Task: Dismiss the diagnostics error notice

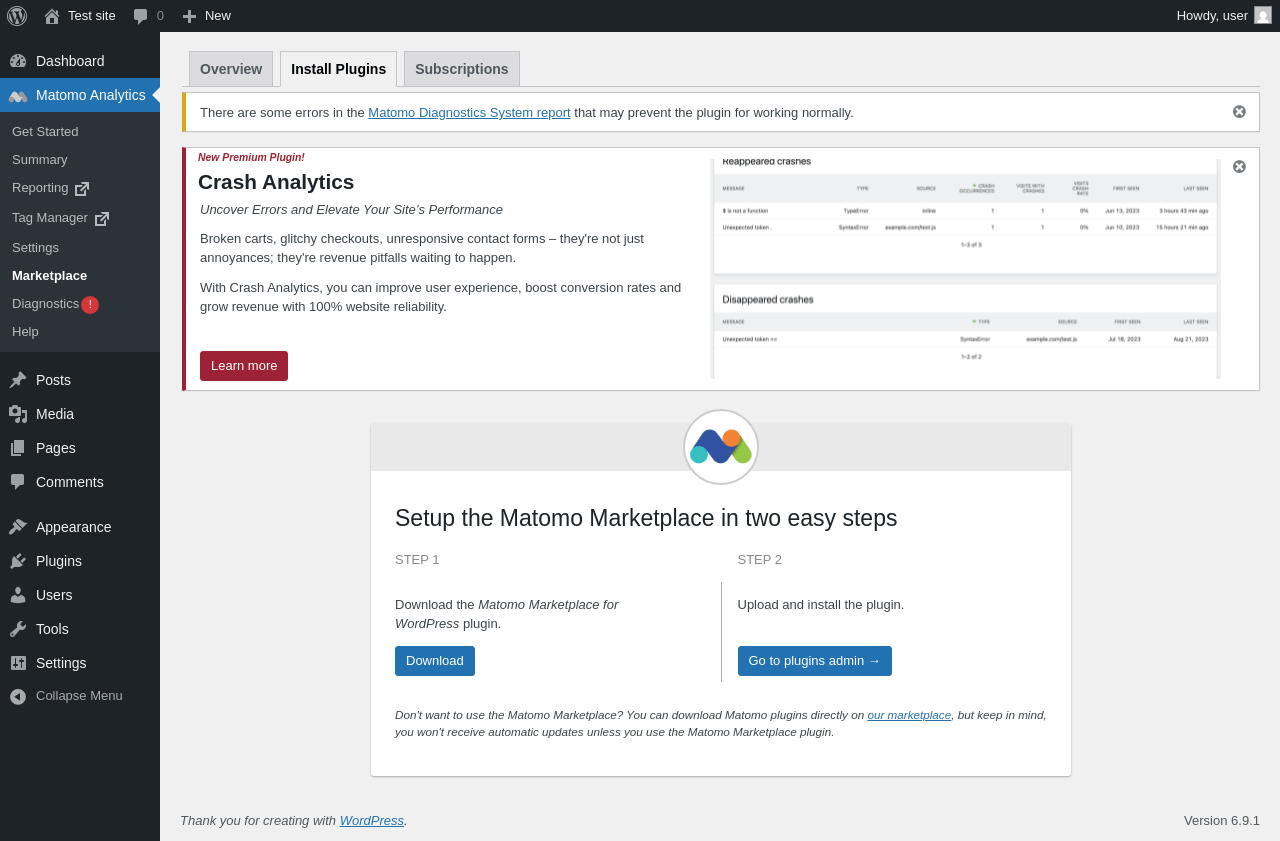Action: point(1239,112)
